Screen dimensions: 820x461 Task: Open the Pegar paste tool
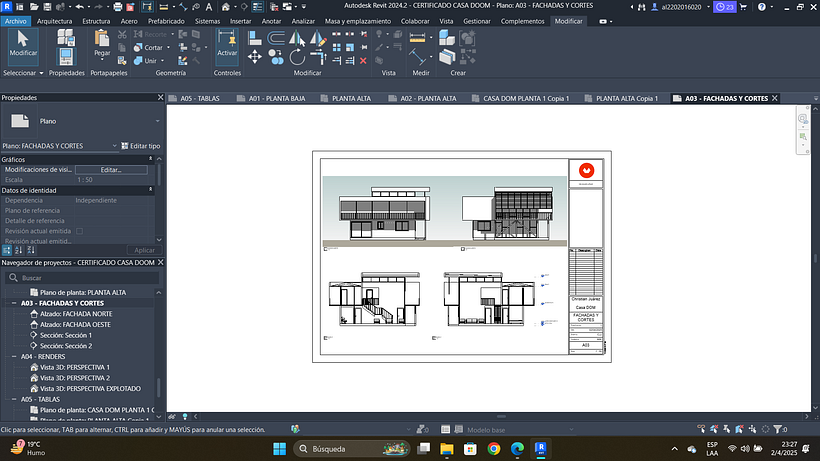point(102,44)
